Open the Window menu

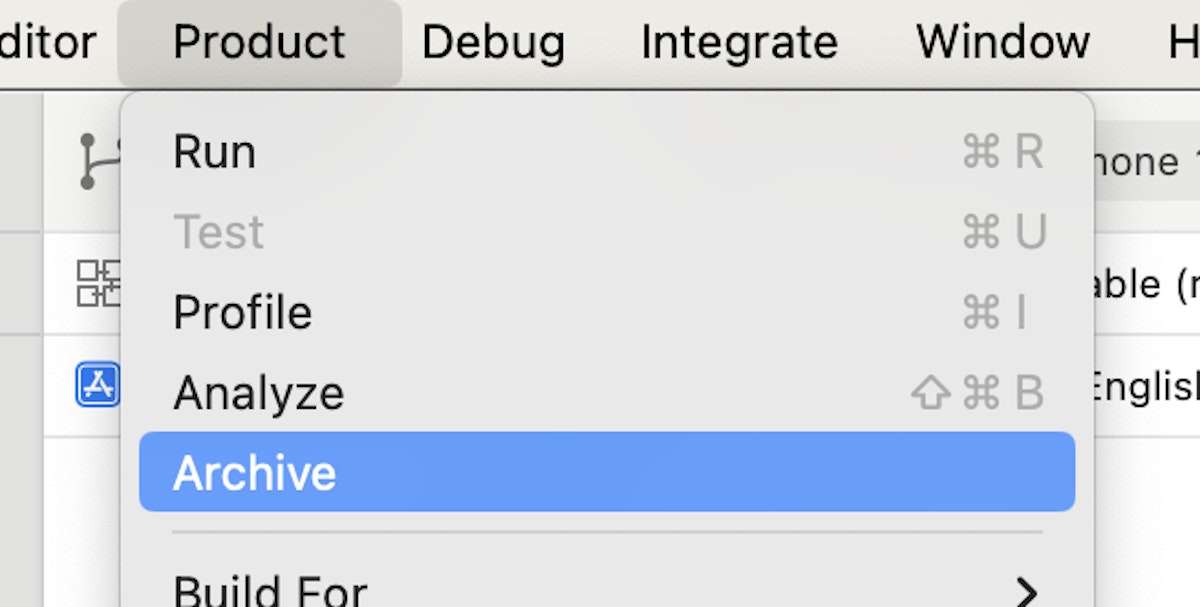[x=1002, y=43]
